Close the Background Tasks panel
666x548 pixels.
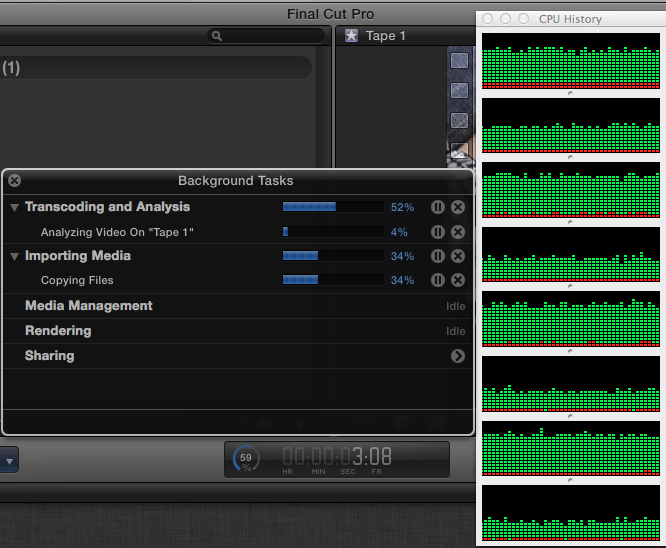pyautogui.click(x=14, y=181)
